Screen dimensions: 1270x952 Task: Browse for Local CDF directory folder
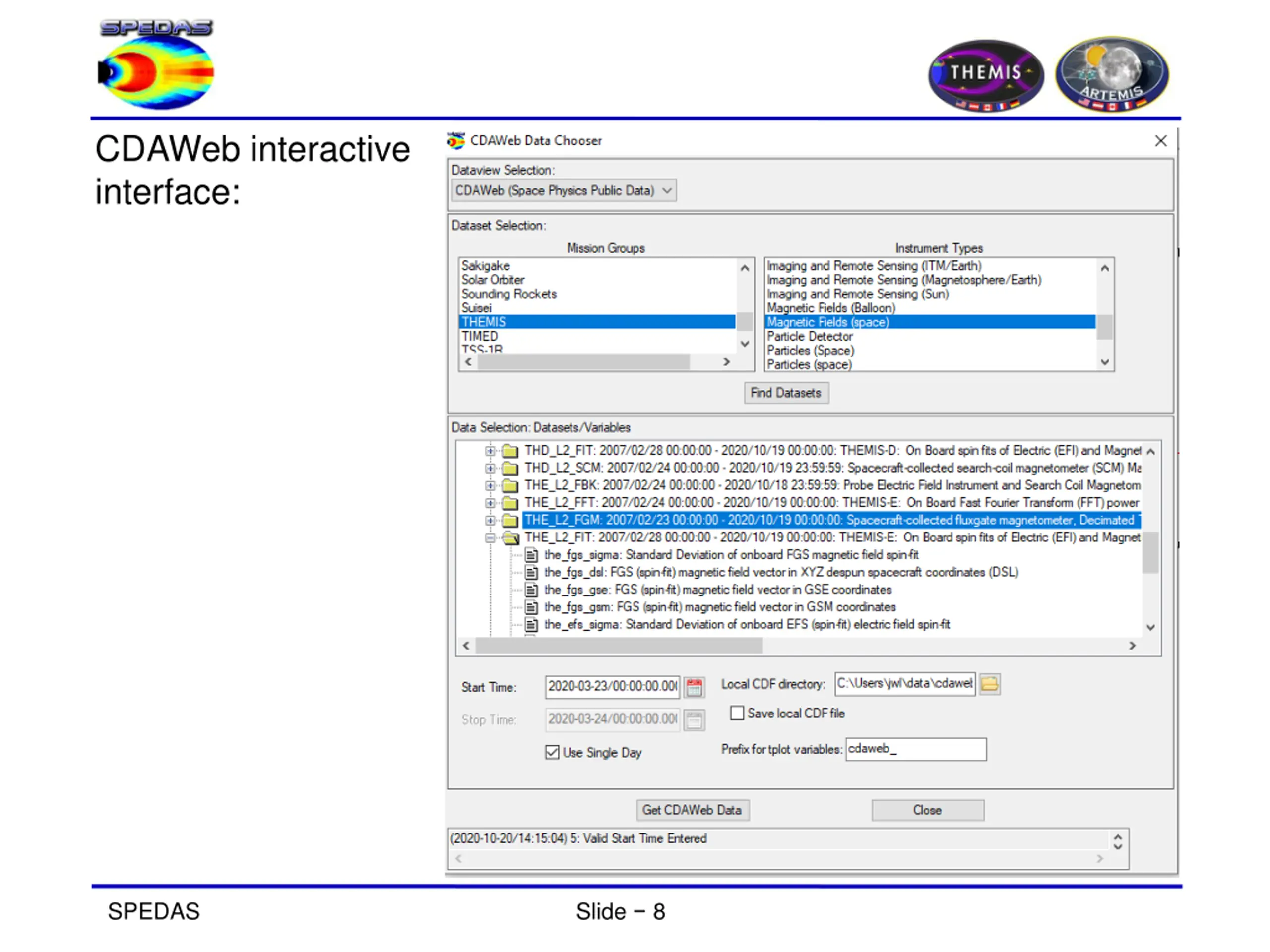pyautogui.click(x=989, y=683)
